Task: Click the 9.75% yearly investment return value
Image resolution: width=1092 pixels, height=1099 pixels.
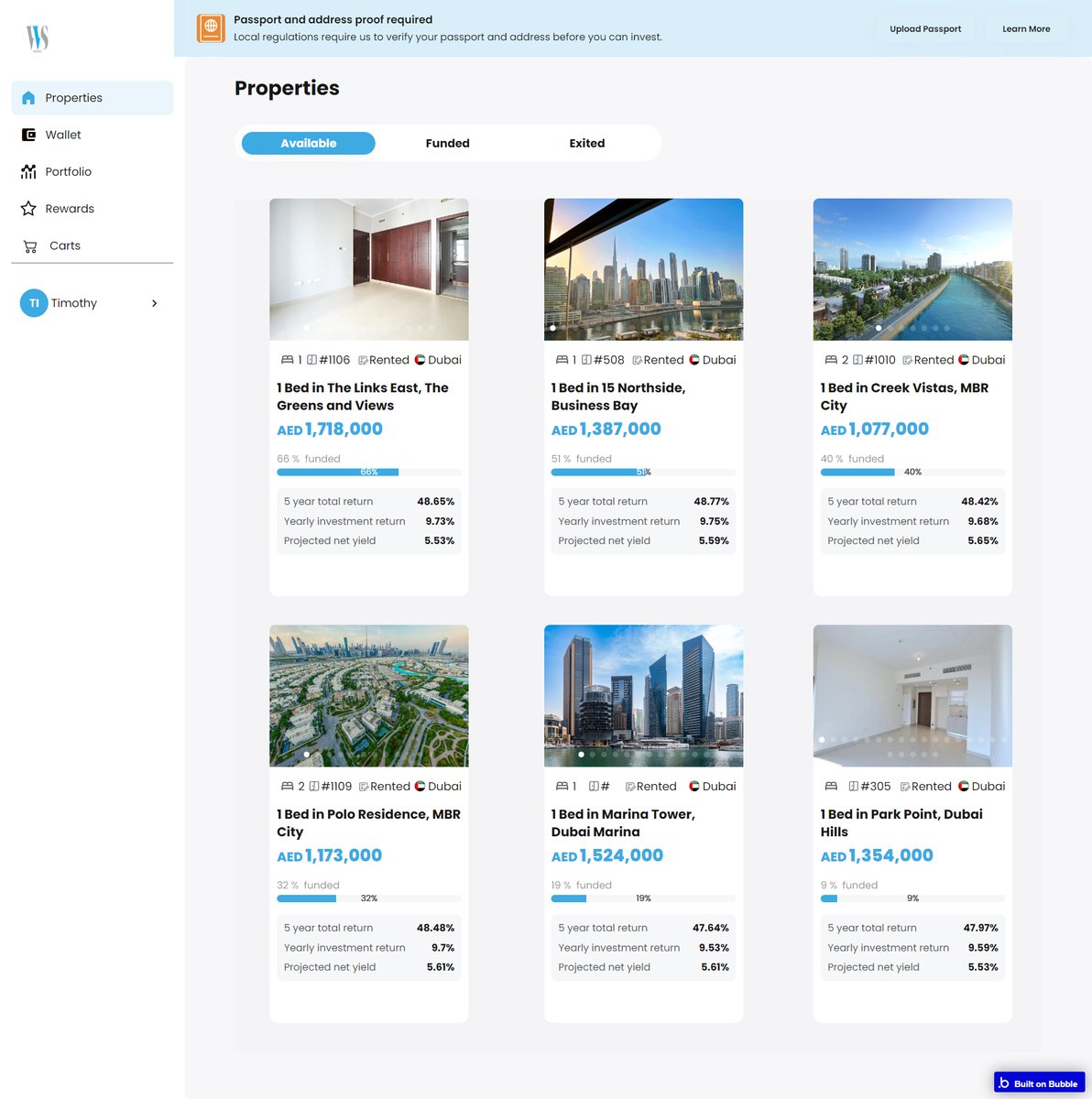Action: 715,521
